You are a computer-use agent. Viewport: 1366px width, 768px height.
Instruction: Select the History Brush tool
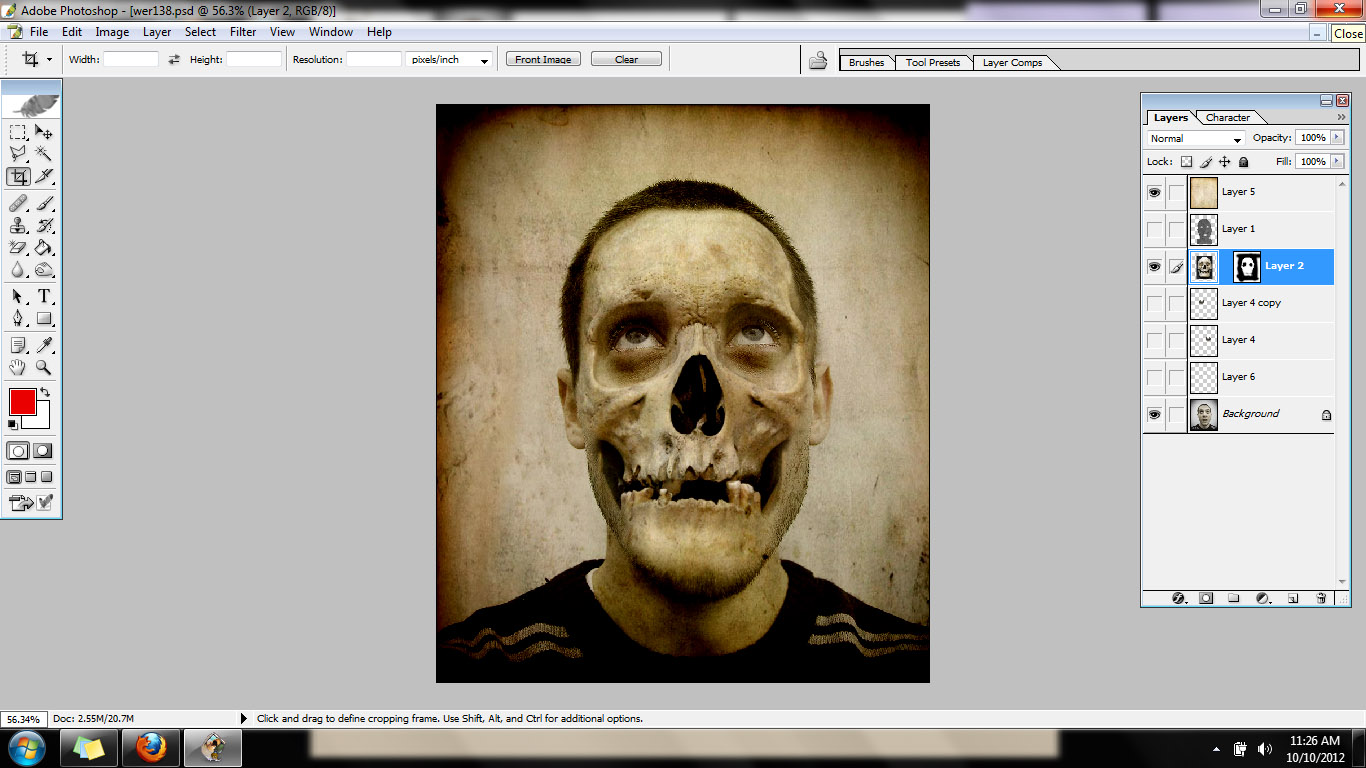(44, 225)
